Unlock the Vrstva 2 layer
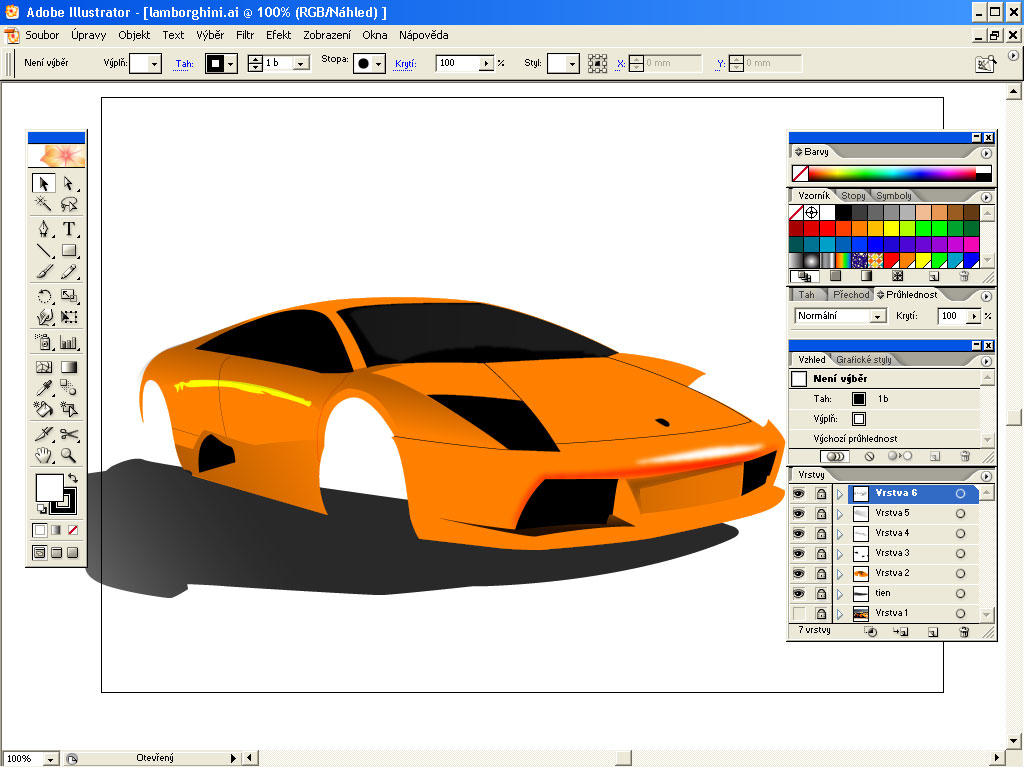This screenshot has width=1024, height=768. tap(819, 573)
